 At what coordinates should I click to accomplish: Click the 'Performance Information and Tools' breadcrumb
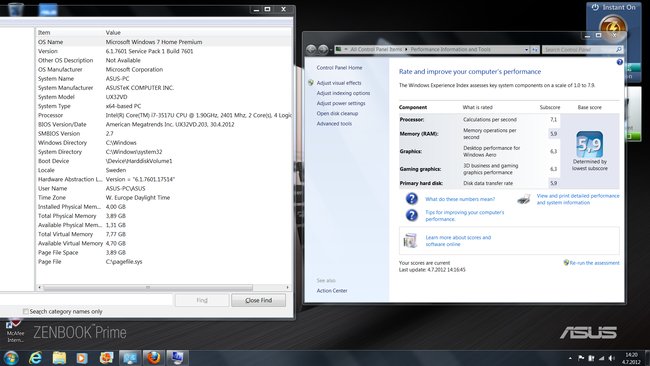tap(451, 49)
